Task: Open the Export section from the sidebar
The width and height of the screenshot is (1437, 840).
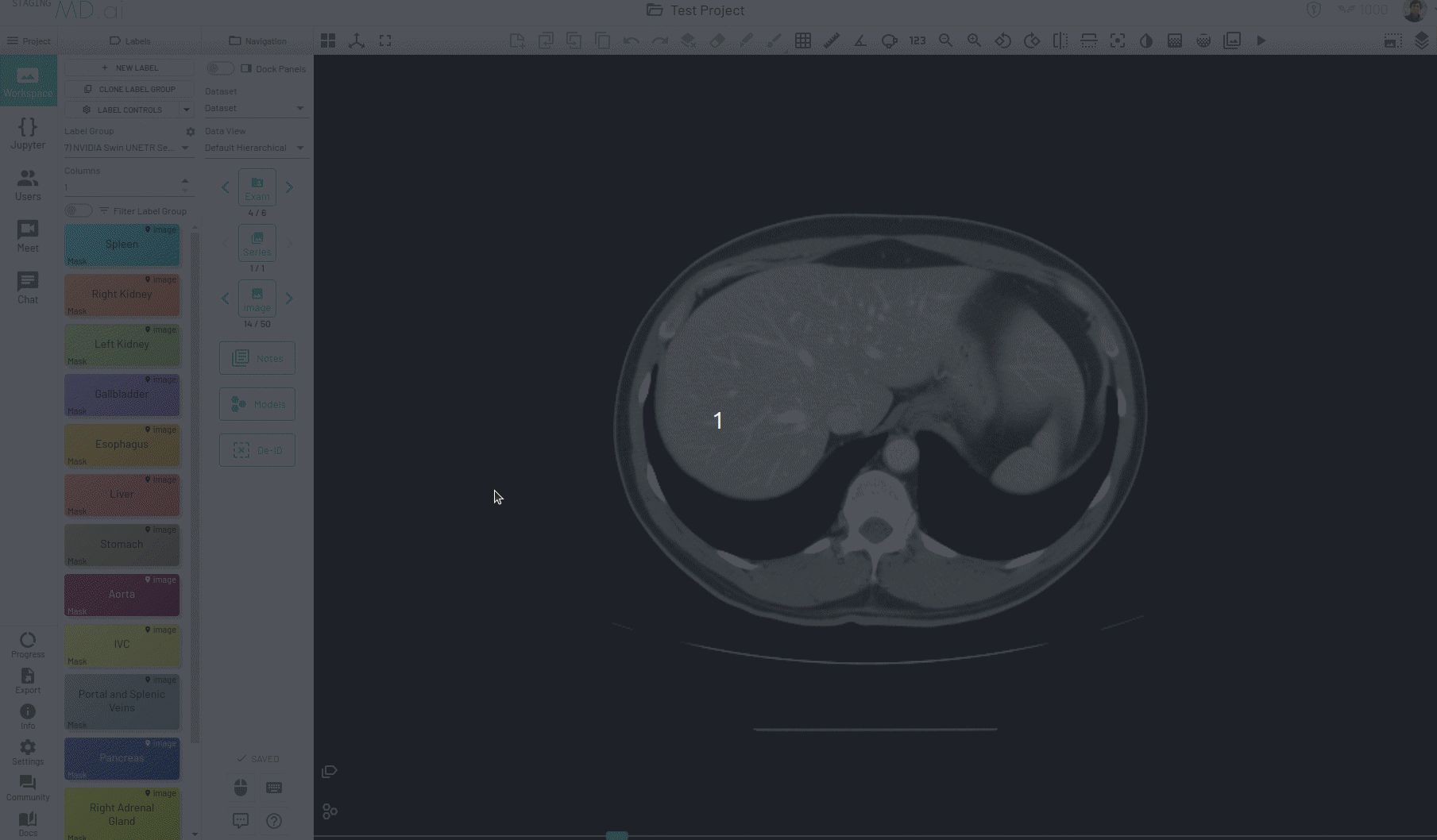Action: [28, 680]
